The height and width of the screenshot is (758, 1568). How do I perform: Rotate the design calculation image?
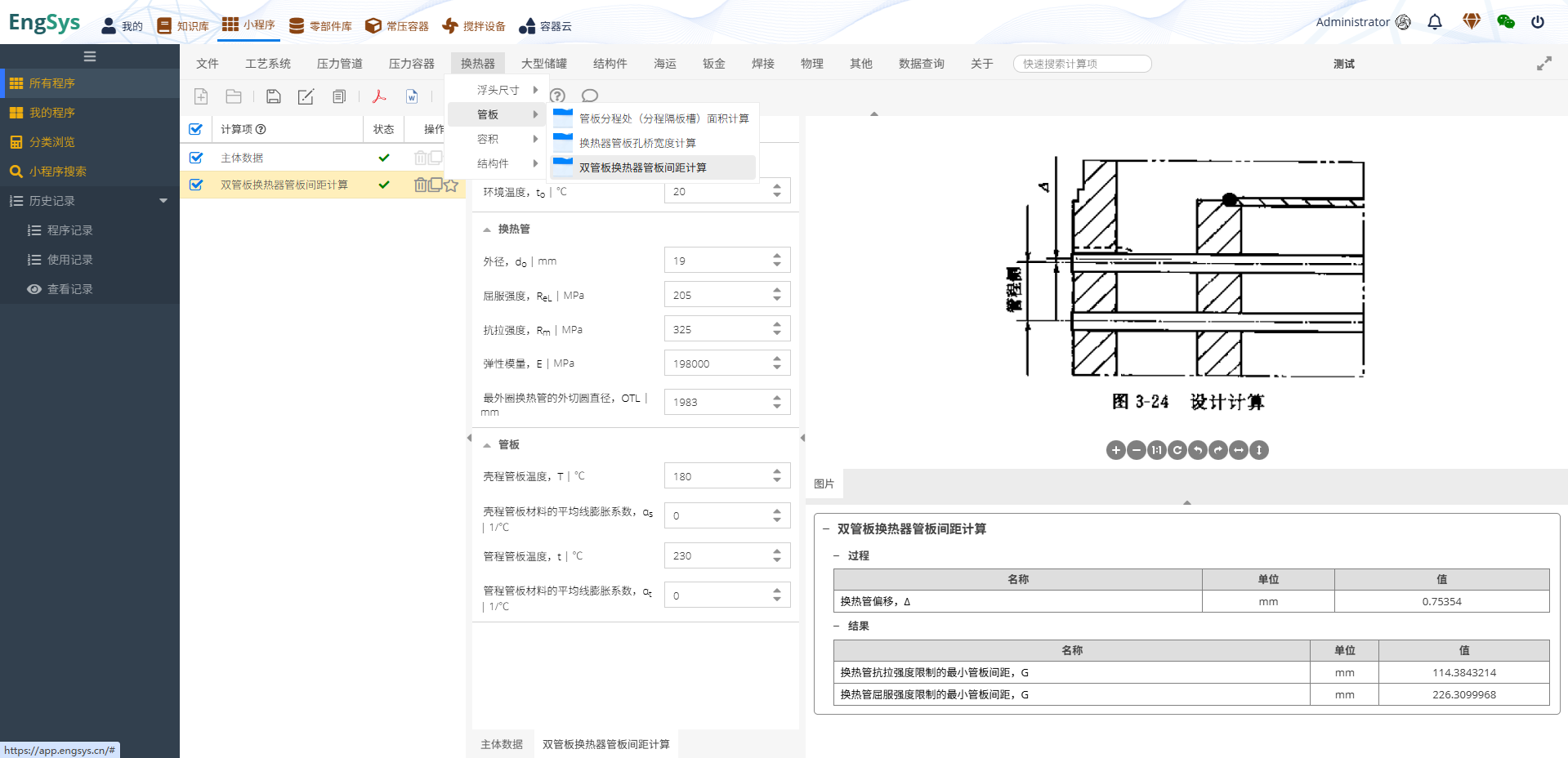[x=1177, y=450]
